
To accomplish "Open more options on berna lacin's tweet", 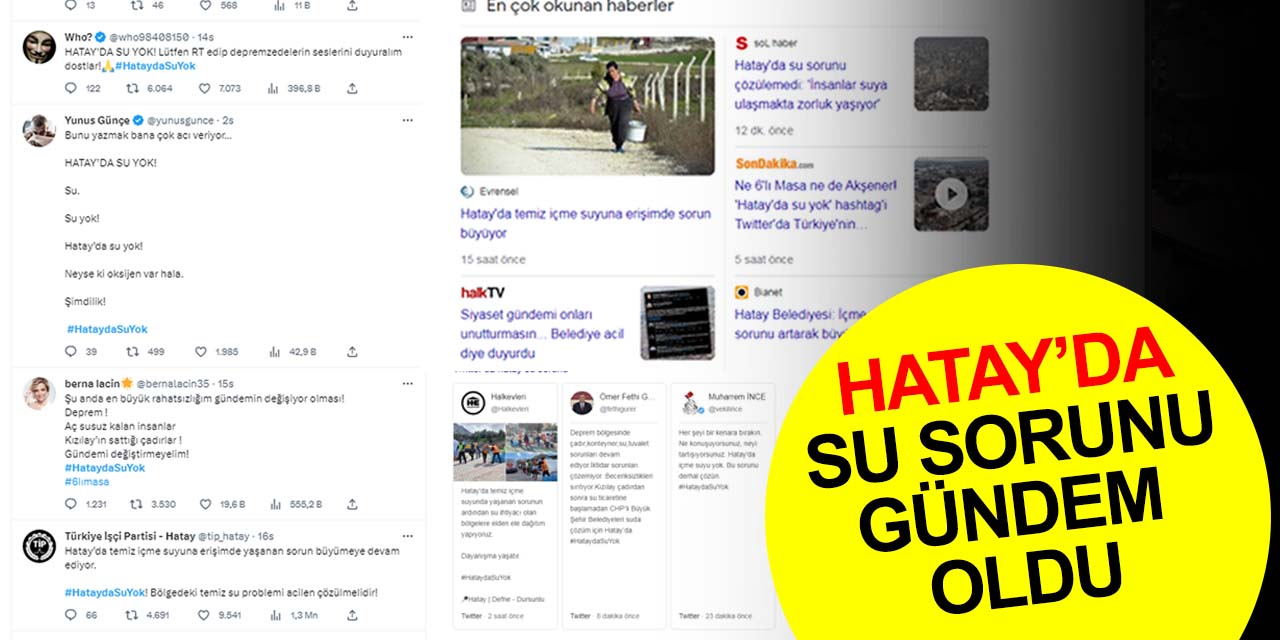I will pos(407,383).
